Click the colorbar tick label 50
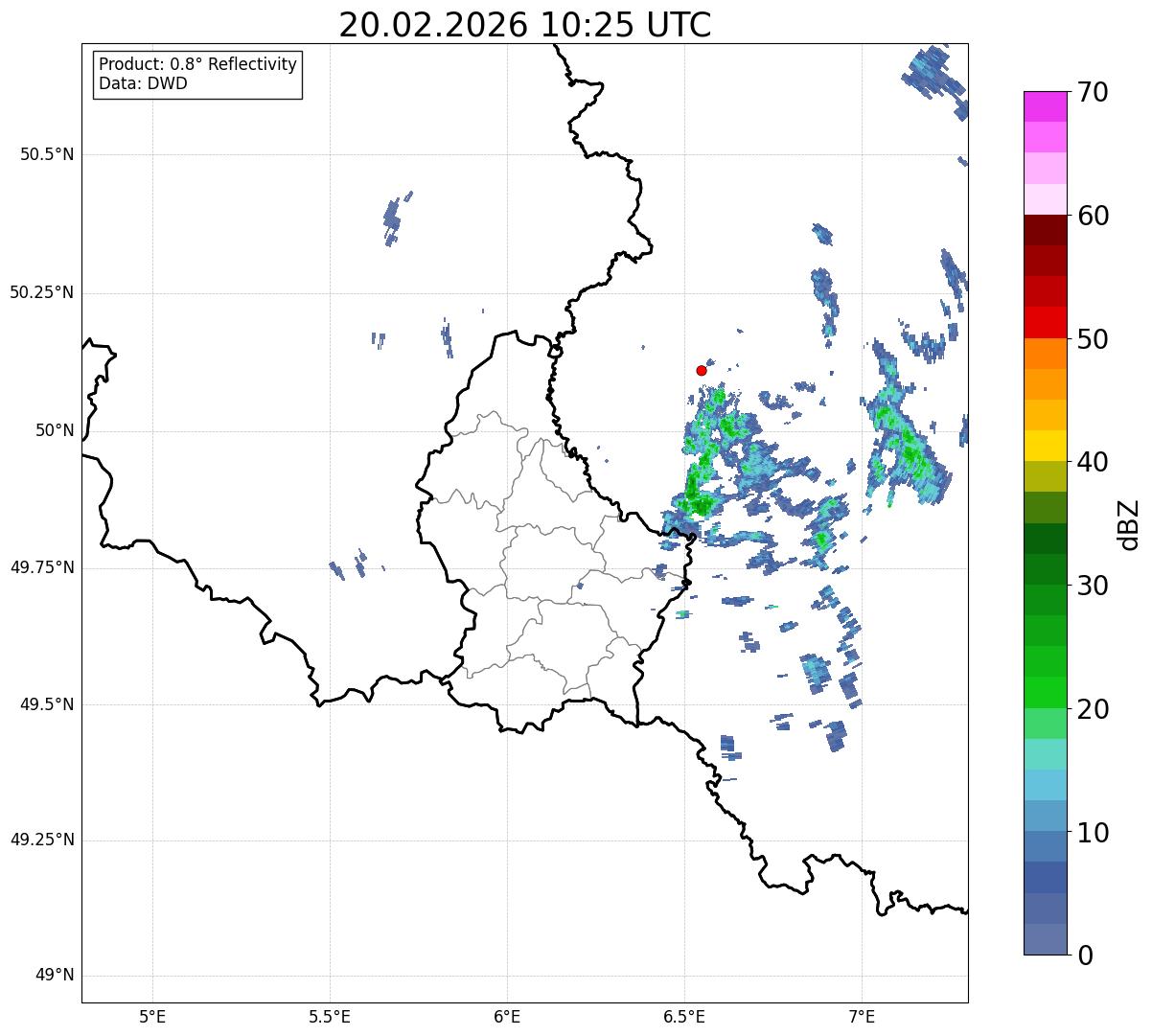 [1093, 339]
